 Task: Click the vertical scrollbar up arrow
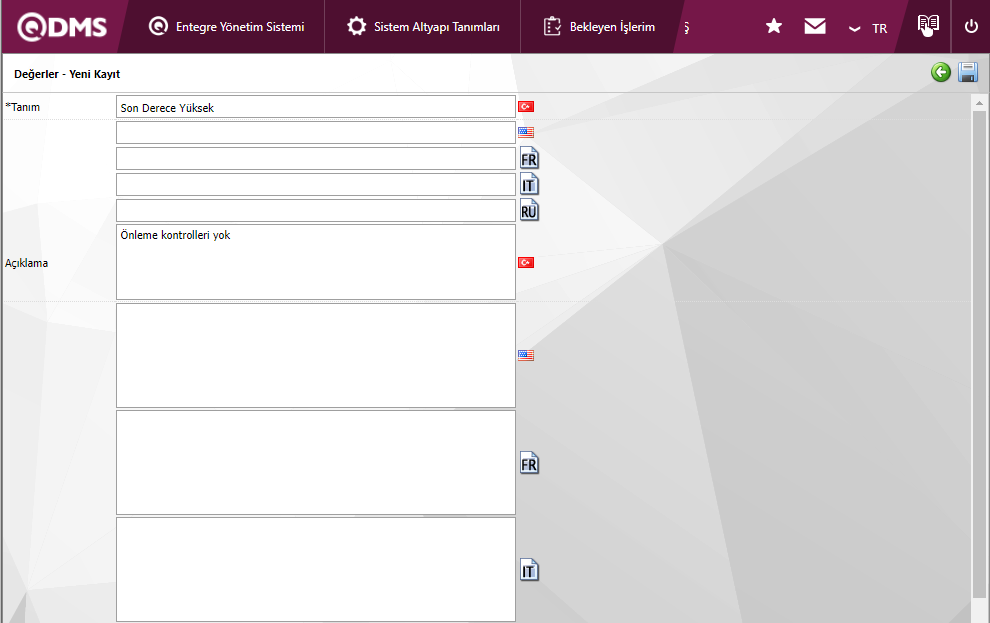[x=979, y=103]
